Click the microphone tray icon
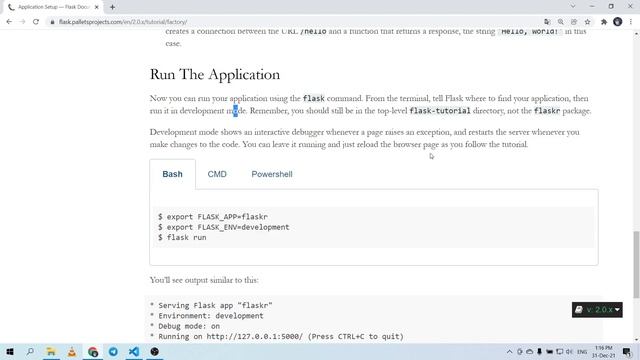 coord(539,352)
